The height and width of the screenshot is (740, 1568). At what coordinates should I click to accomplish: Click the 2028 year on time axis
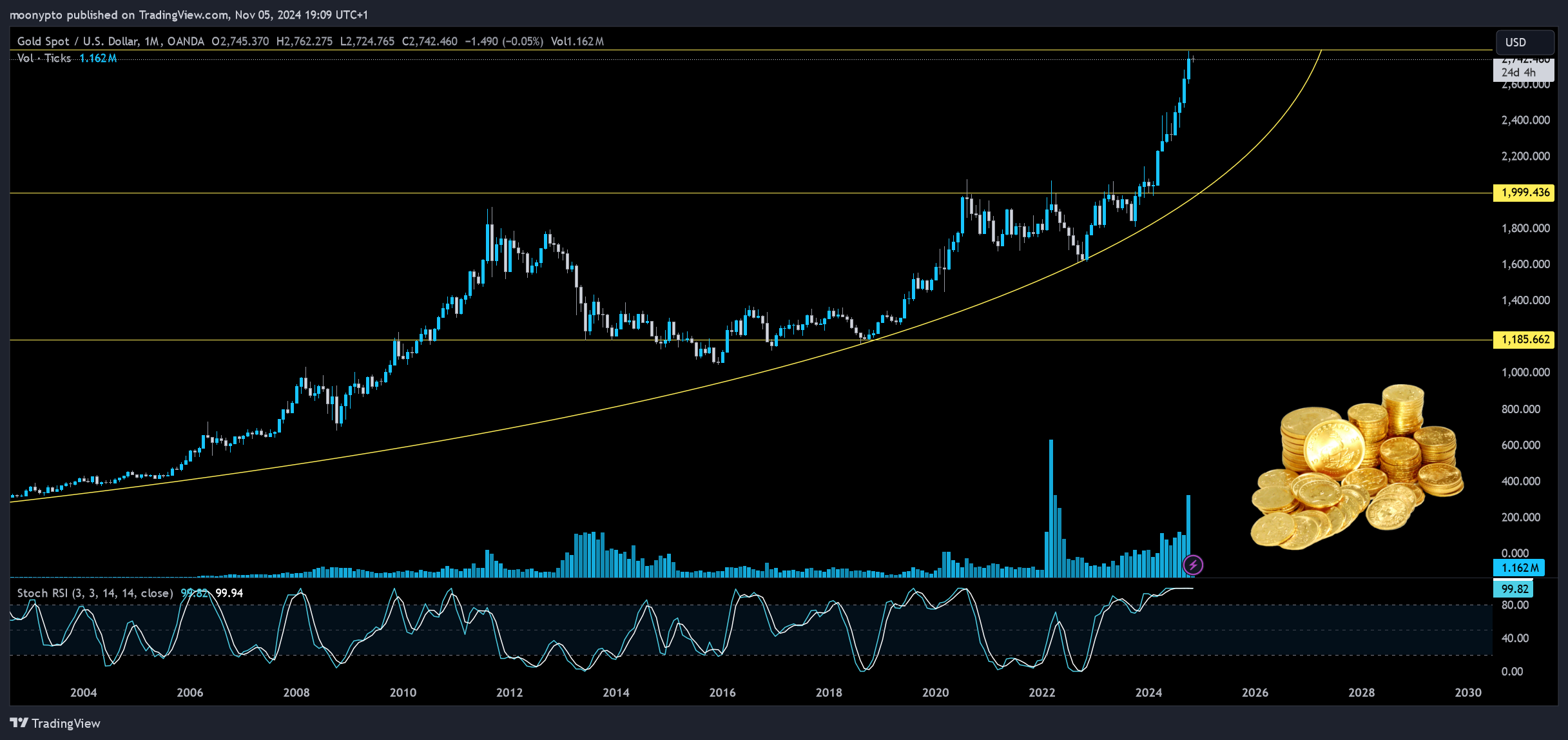point(1362,693)
